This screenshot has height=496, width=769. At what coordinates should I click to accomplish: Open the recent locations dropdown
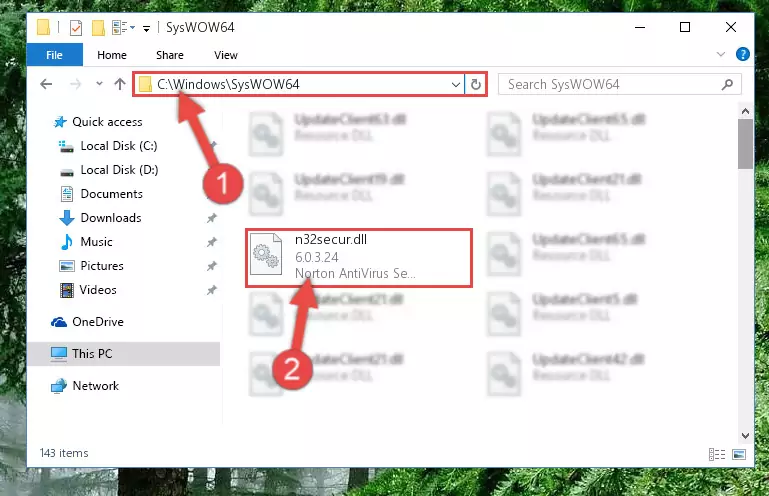(x=99, y=83)
